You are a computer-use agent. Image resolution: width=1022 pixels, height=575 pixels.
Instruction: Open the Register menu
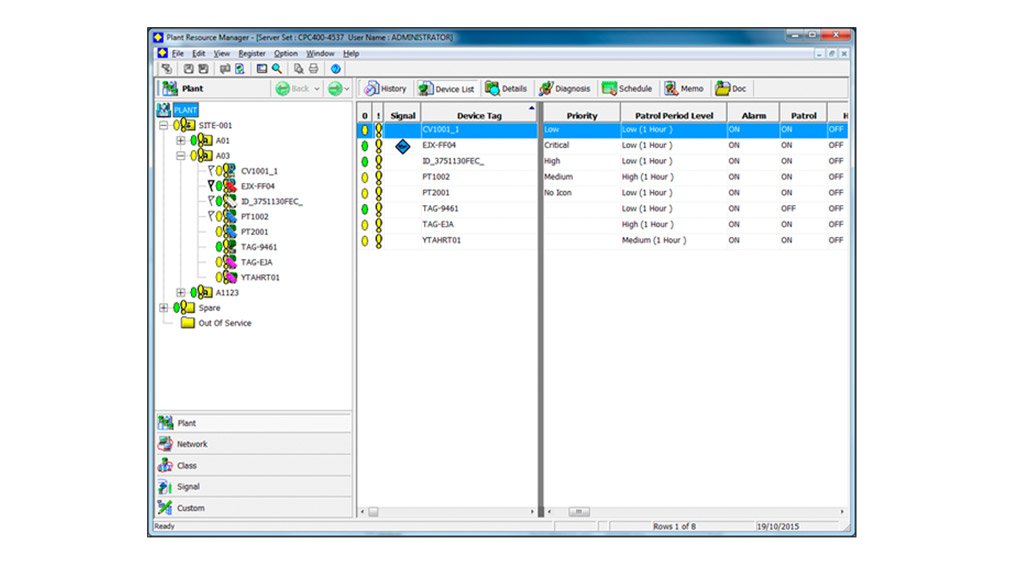coord(252,53)
